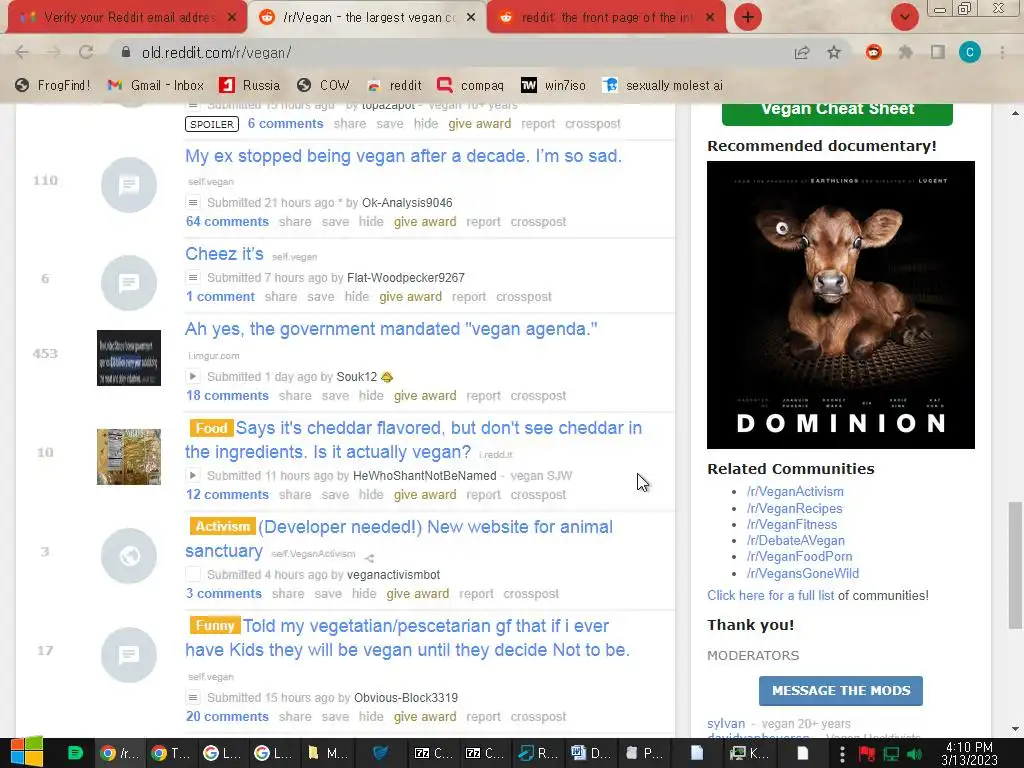Click address bar with old.reddit.com/r/vegan/
The image size is (1024, 768).
pyautogui.click(x=451, y=52)
